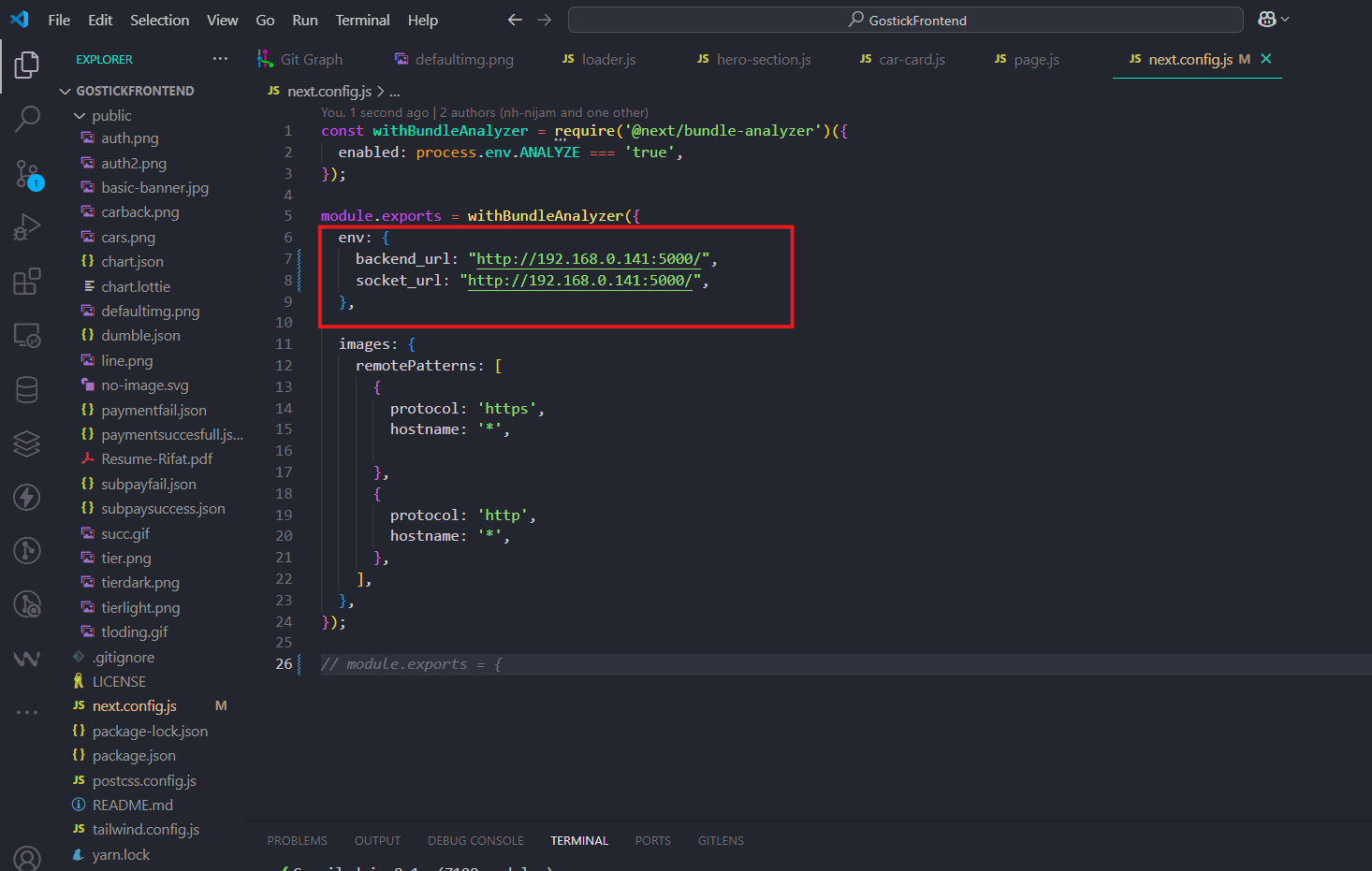Switch to the hero-section.js tab
Image resolution: width=1372 pixels, height=871 pixels.
[763, 59]
